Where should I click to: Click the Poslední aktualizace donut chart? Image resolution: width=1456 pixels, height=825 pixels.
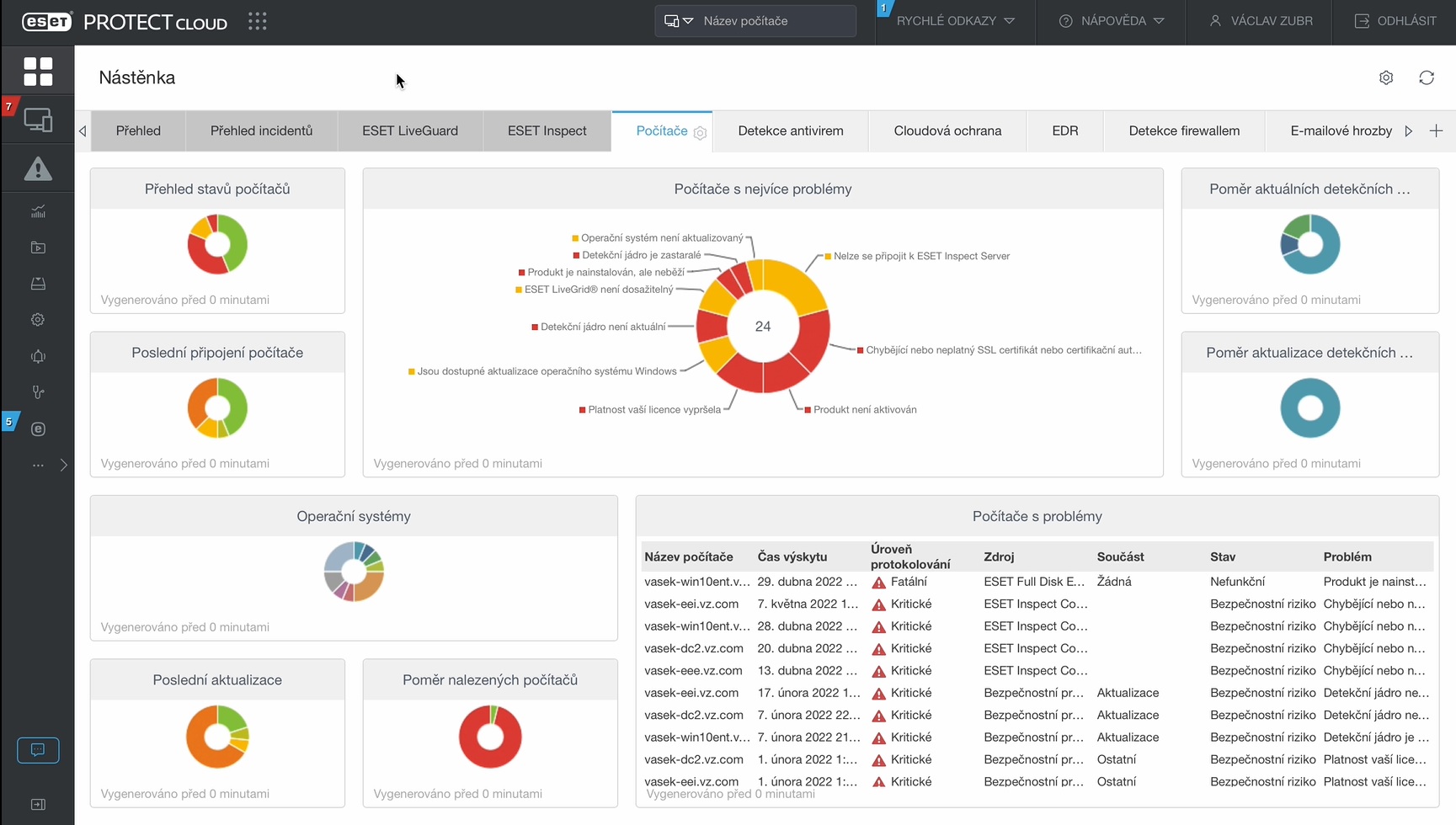[217, 736]
